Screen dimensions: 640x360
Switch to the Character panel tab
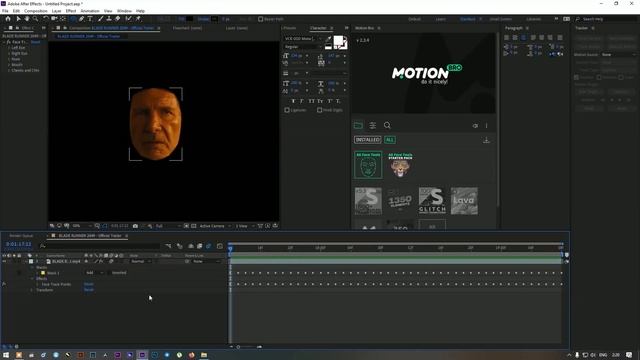[318, 28]
